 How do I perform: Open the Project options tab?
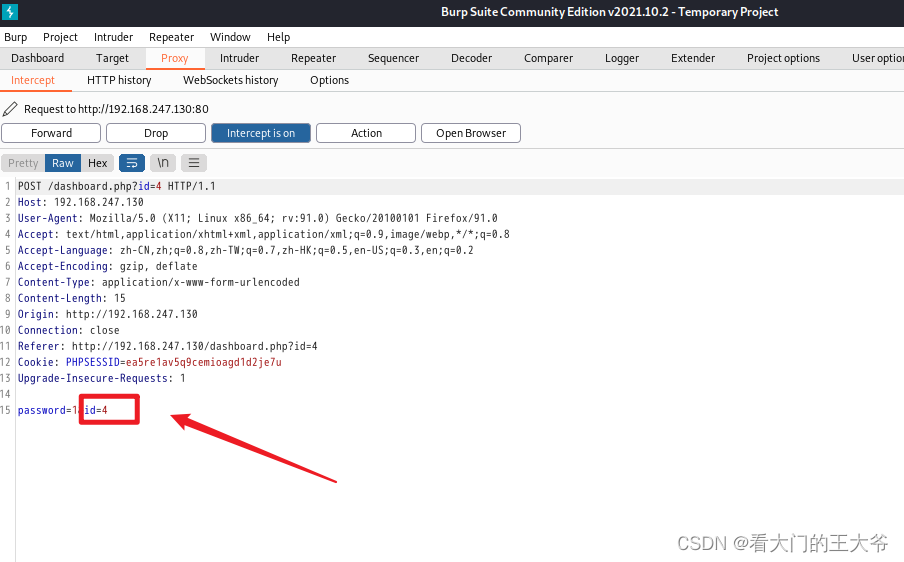(783, 58)
